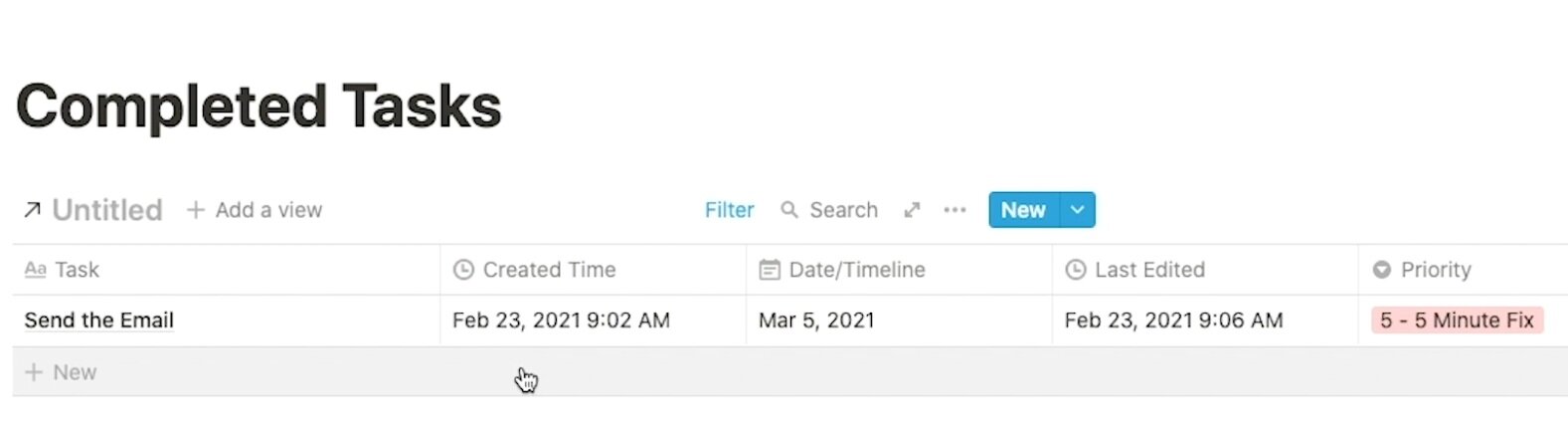Click the Aa title icon in Task header

click(x=36, y=270)
